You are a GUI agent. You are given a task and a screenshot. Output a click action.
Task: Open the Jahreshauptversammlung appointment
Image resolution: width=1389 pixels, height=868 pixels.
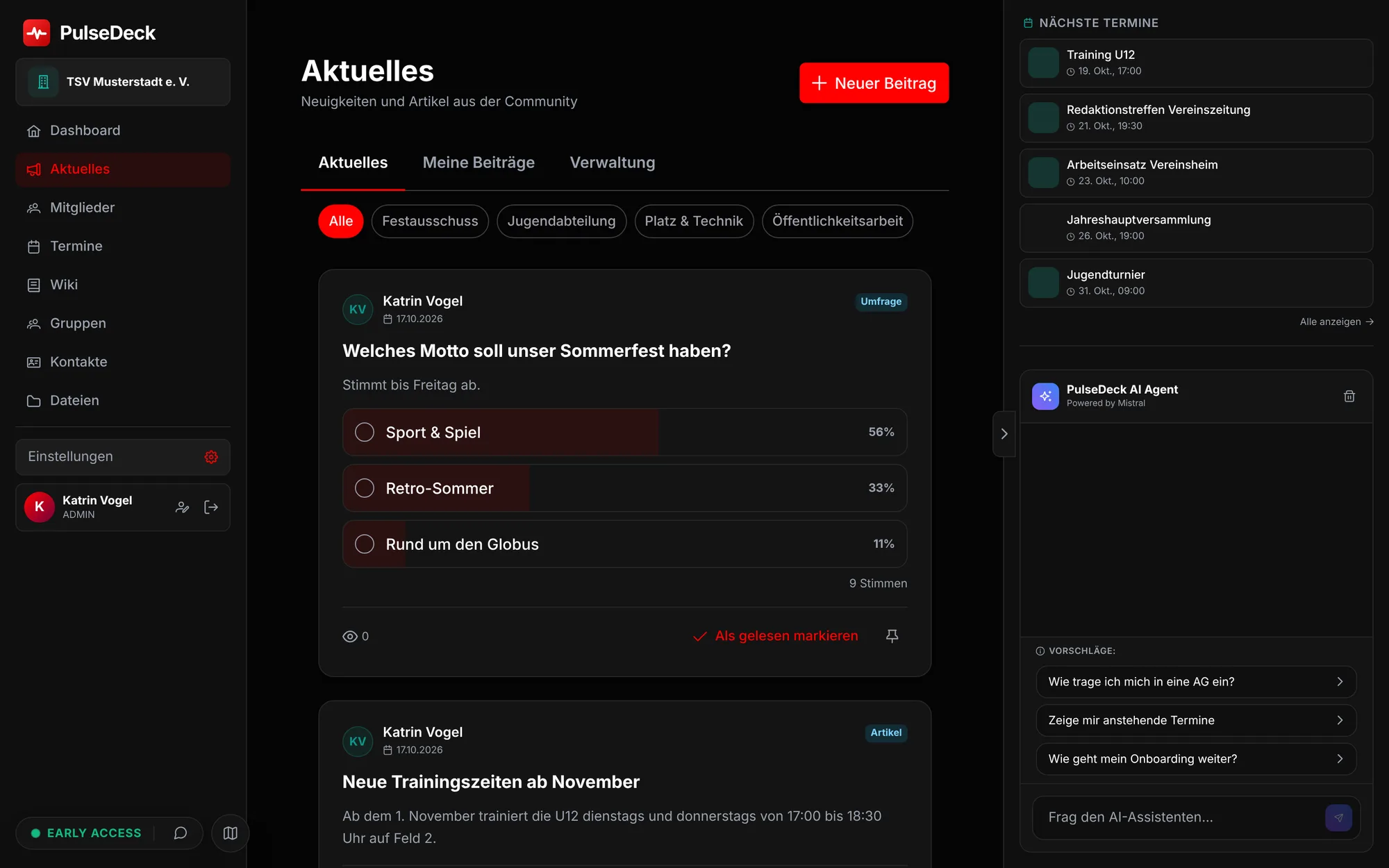click(x=1196, y=228)
